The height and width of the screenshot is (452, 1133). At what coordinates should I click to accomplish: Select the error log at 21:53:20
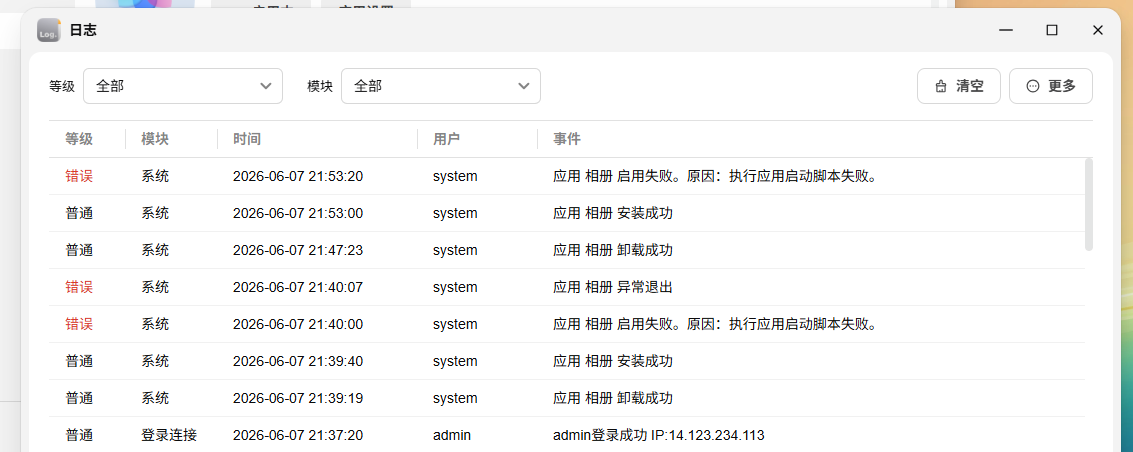coord(567,176)
